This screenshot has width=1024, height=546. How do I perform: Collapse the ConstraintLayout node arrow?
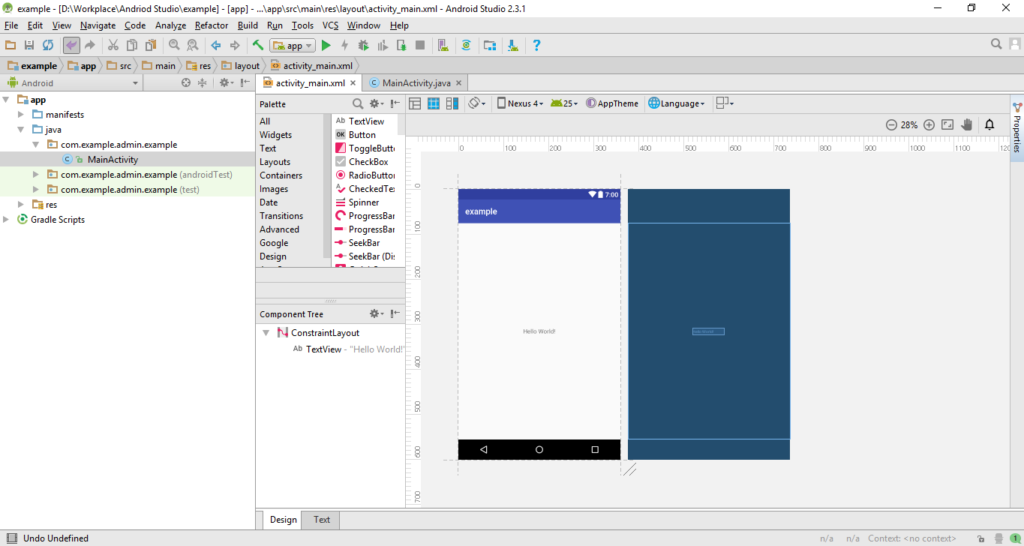266,333
